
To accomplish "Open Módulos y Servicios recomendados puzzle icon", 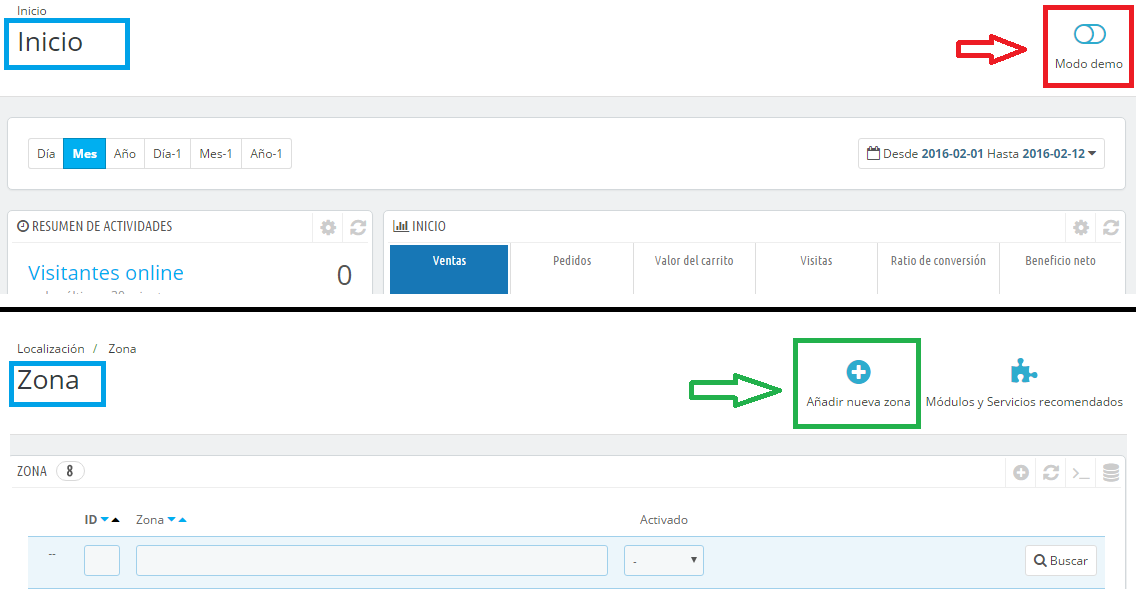I will [x=1024, y=371].
